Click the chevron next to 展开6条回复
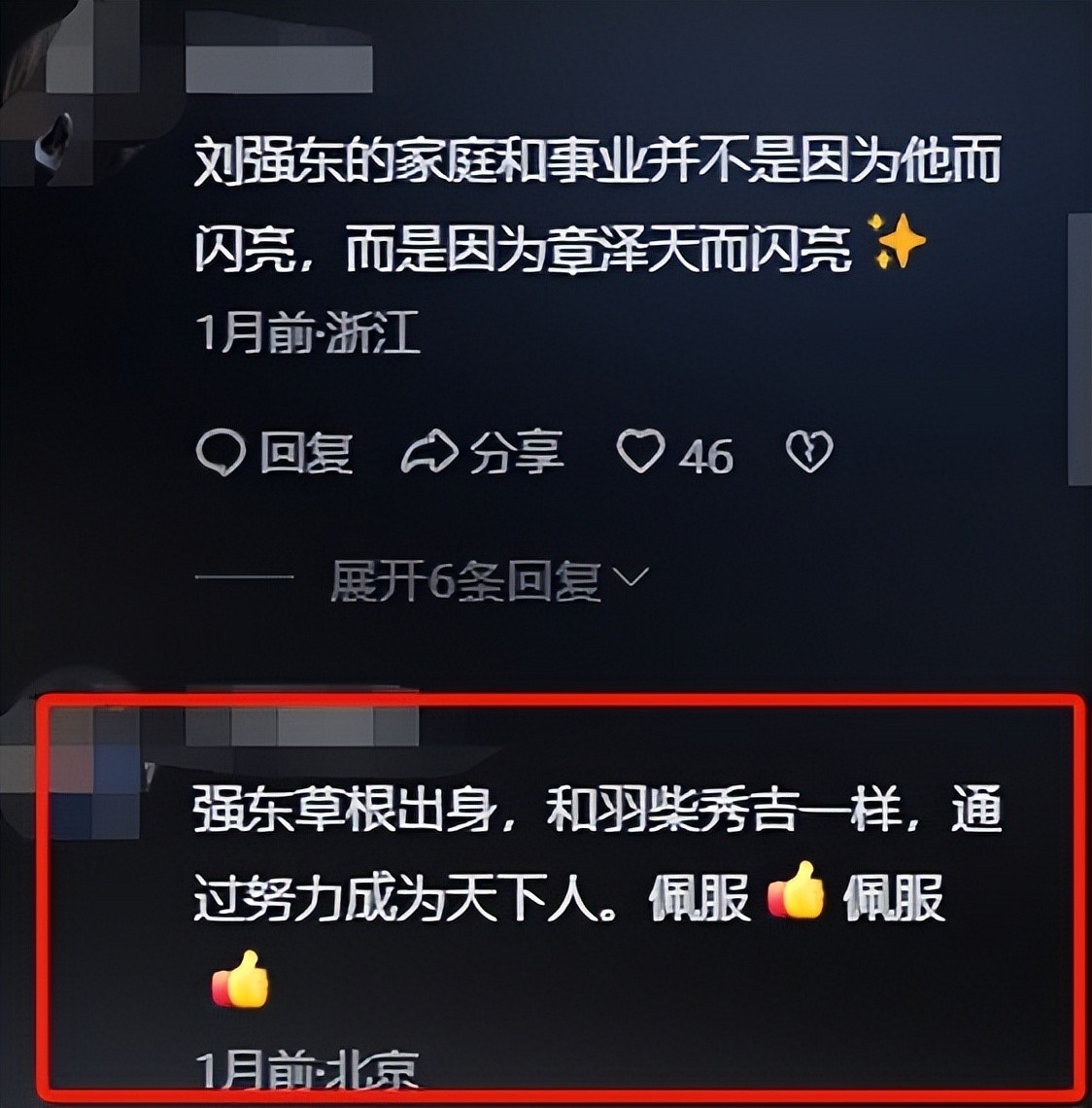The height and width of the screenshot is (1108, 1092). [x=631, y=578]
